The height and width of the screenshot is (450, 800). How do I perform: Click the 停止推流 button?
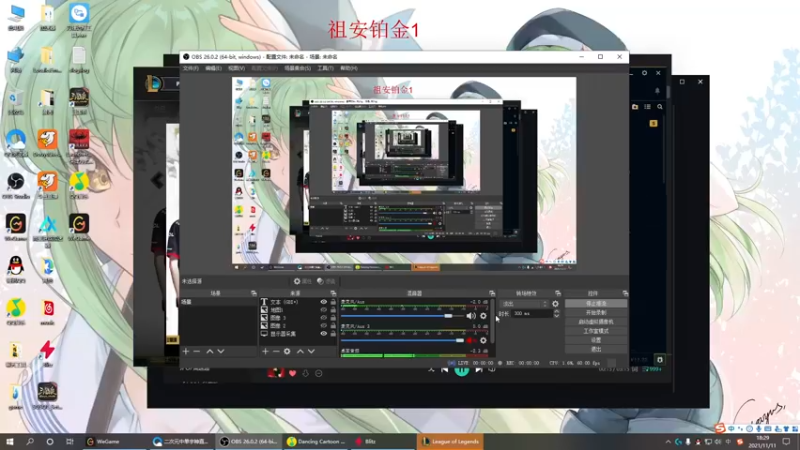(596, 304)
